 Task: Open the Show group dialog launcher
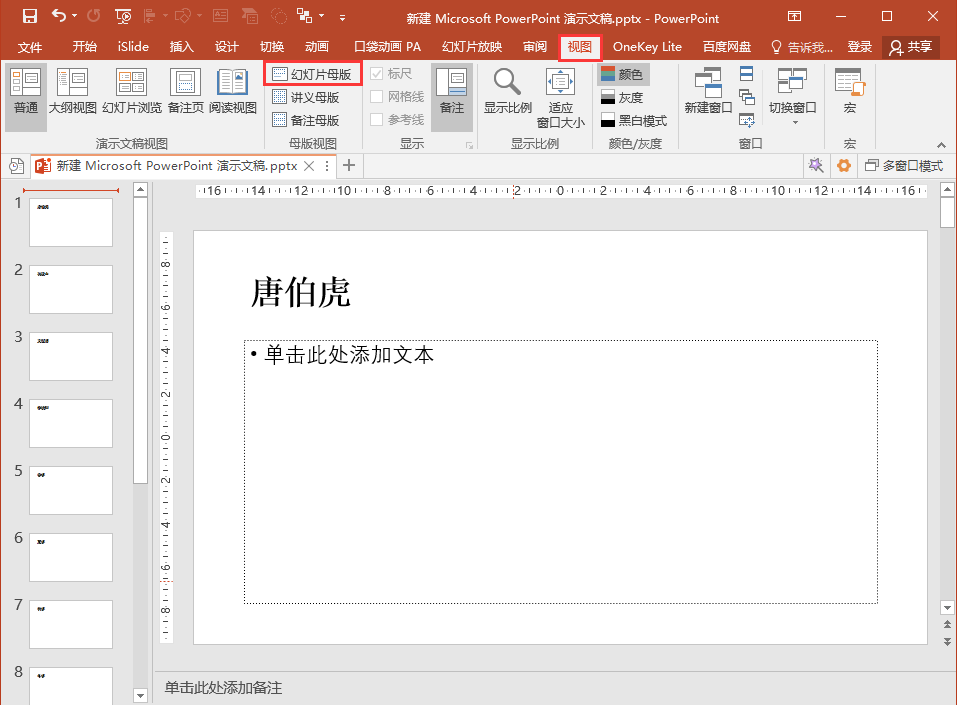(x=469, y=146)
